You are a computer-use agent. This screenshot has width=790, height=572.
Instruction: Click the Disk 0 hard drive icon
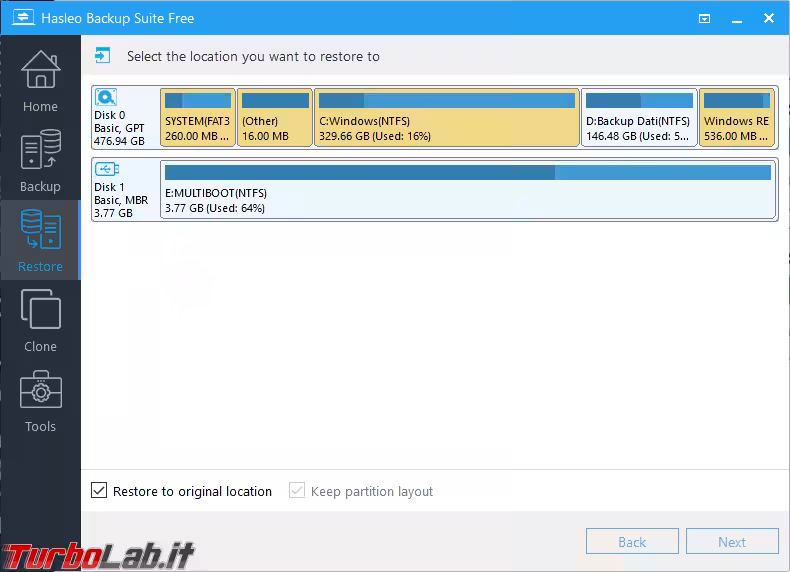click(106, 97)
